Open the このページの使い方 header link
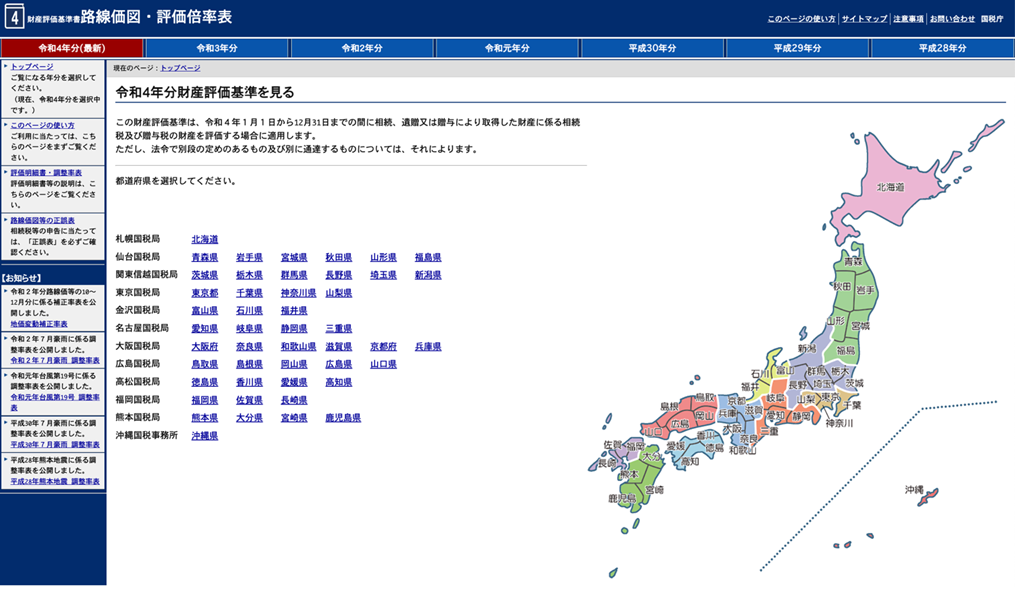The width and height of the screenshot is (1015, 590). [801, 19]
